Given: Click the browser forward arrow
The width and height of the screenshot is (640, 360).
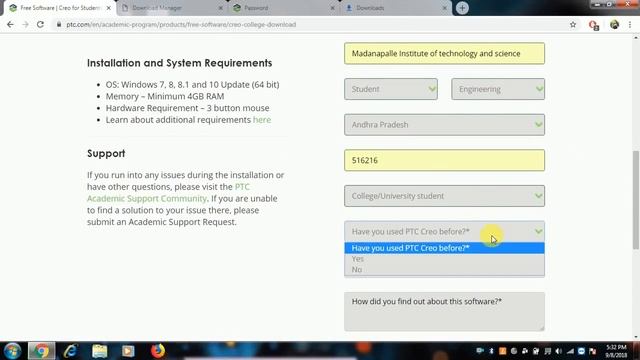Looking at the screenshot, I should point(25,24).
